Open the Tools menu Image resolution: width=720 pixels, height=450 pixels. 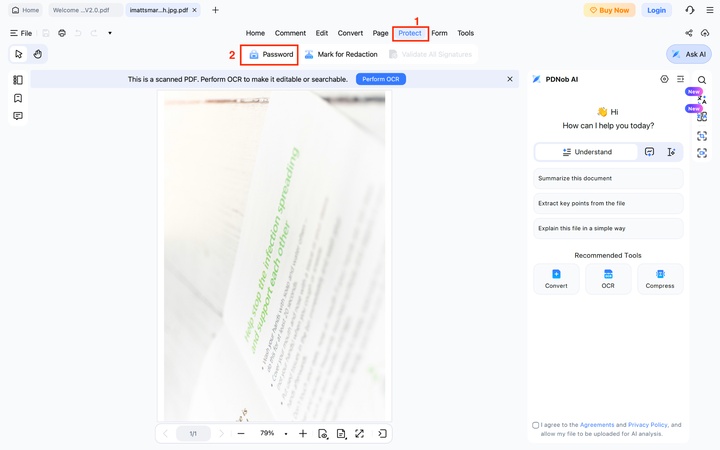pos(466,33)
